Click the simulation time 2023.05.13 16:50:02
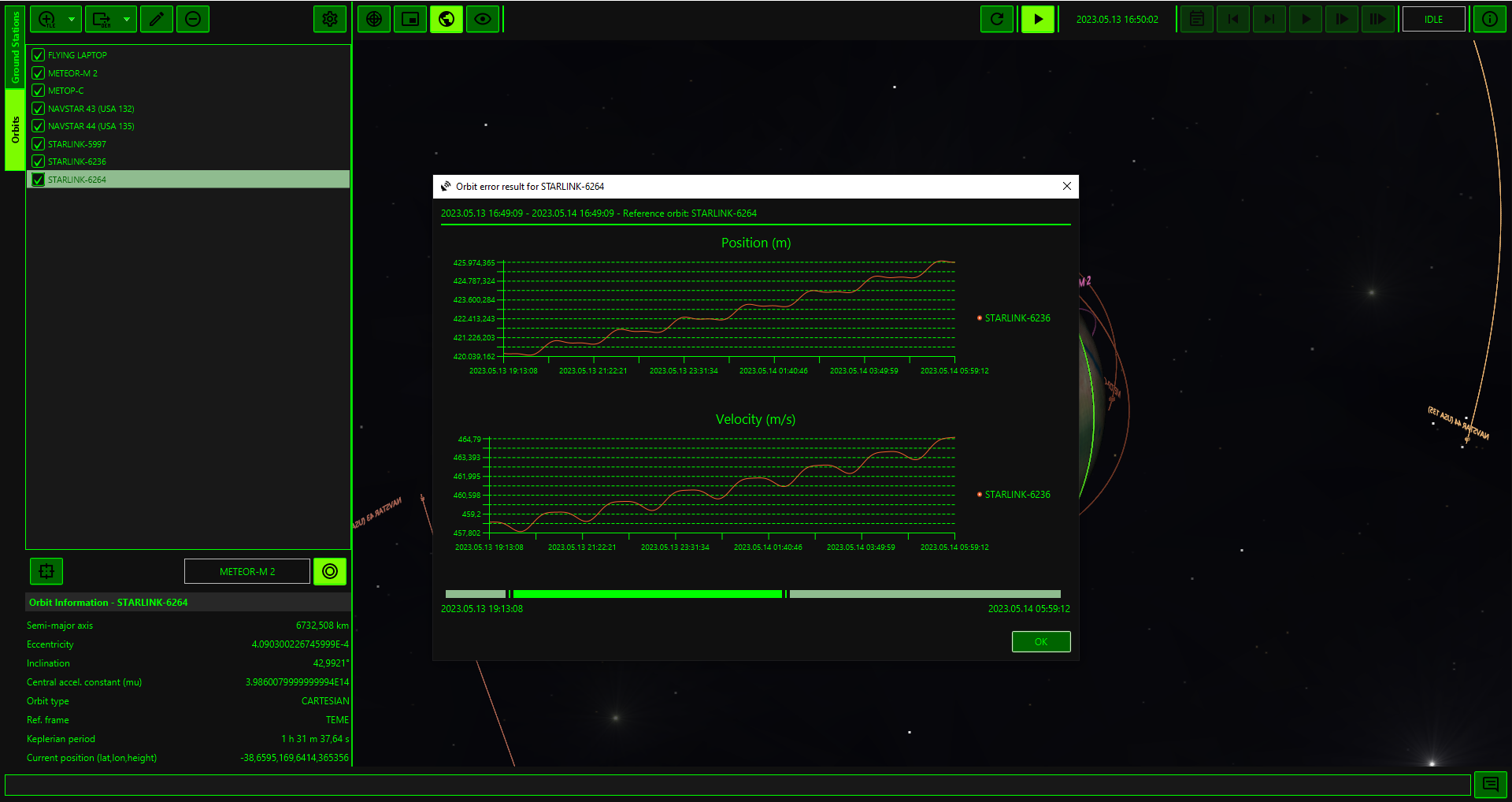The width and height of the screenshot is (1512, 802). 1117,20
